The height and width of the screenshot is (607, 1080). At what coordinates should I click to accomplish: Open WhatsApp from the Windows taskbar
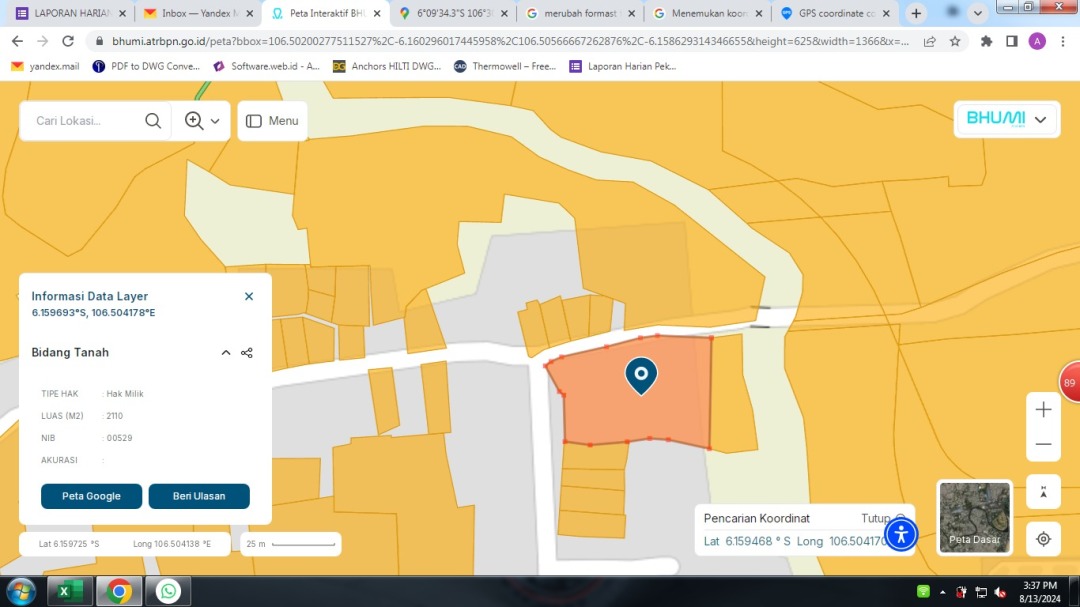tap(168, 591)
